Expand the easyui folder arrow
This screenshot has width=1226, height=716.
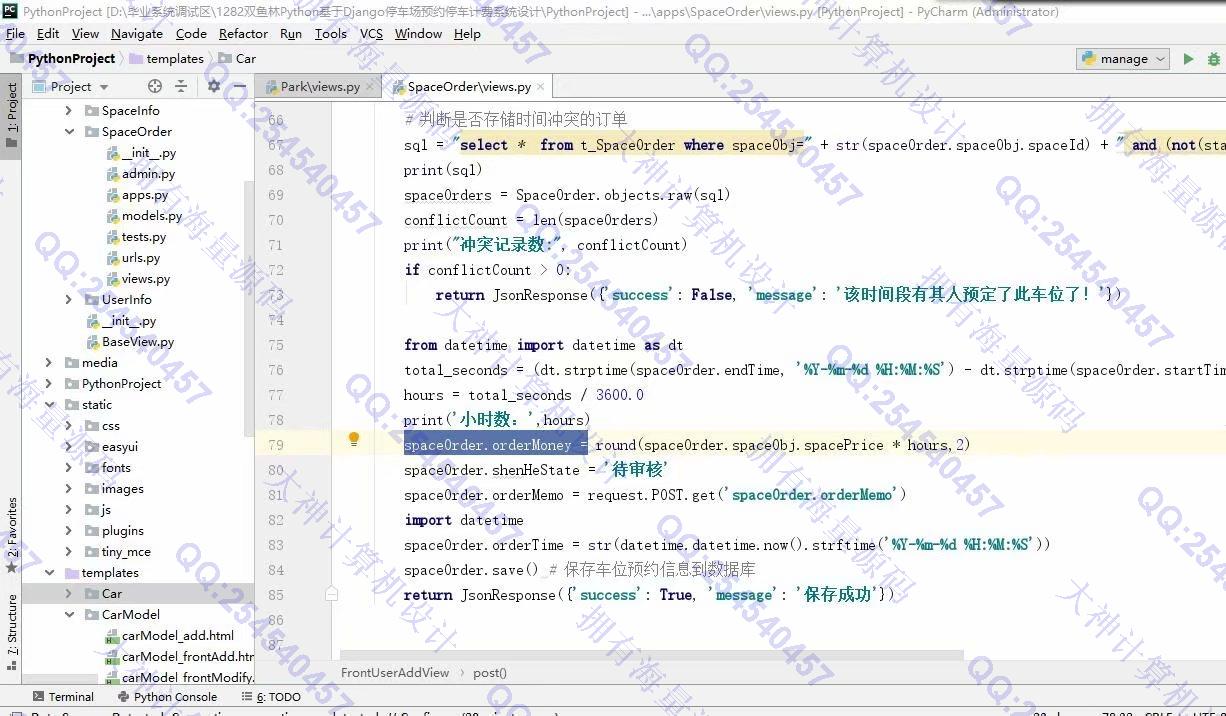coord(69,447)
